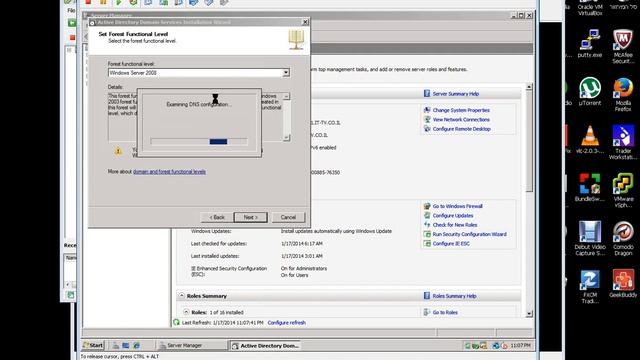Click the first green tray icon in the guest taskbar
This screenshot has width=640, height=360.
click(468, 346)
